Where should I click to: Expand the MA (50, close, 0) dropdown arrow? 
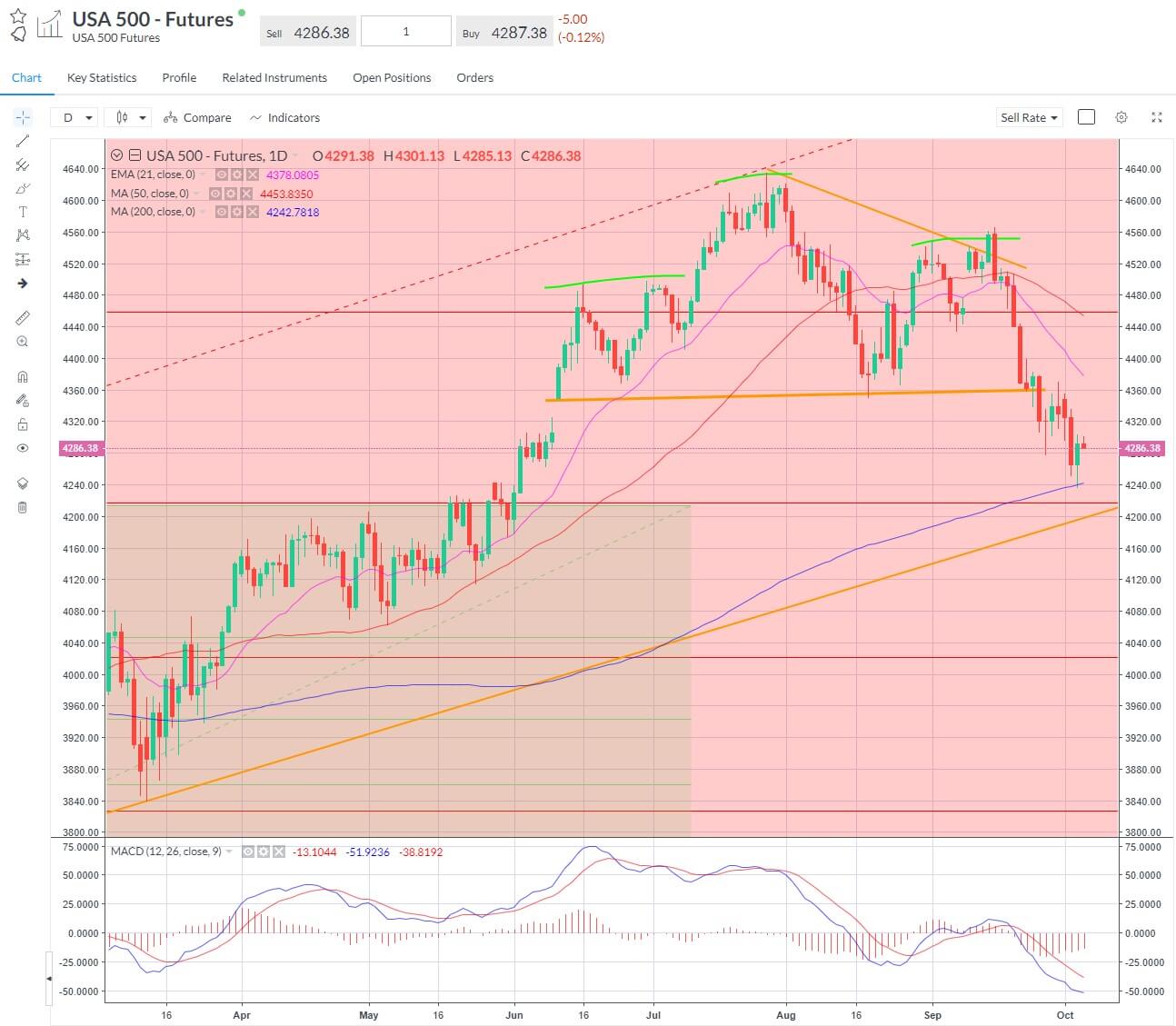click(x=195, y=194)
